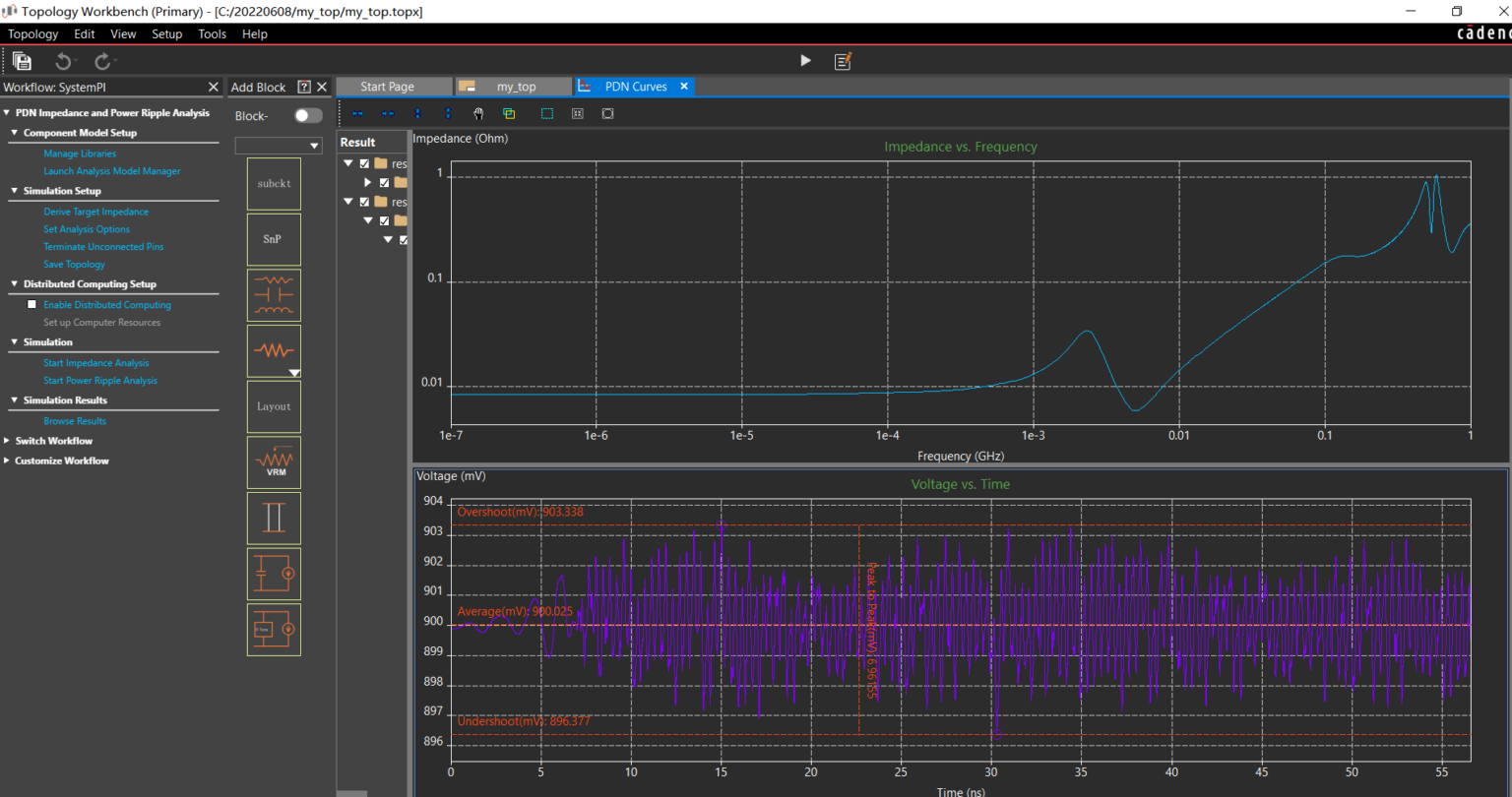This screenshot has height=797, width=1512.
Task: Click the run simulation play button
Action: (805, 61)
